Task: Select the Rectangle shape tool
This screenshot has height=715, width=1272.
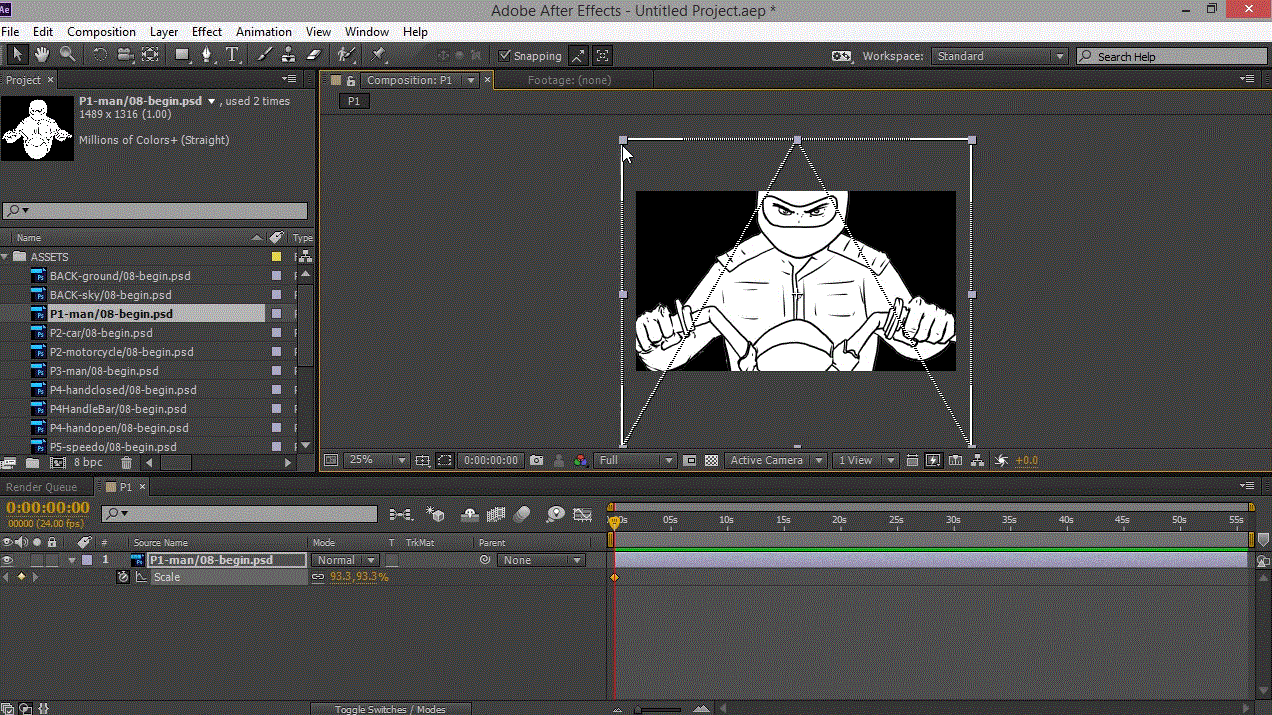Action: pos(182,55)
